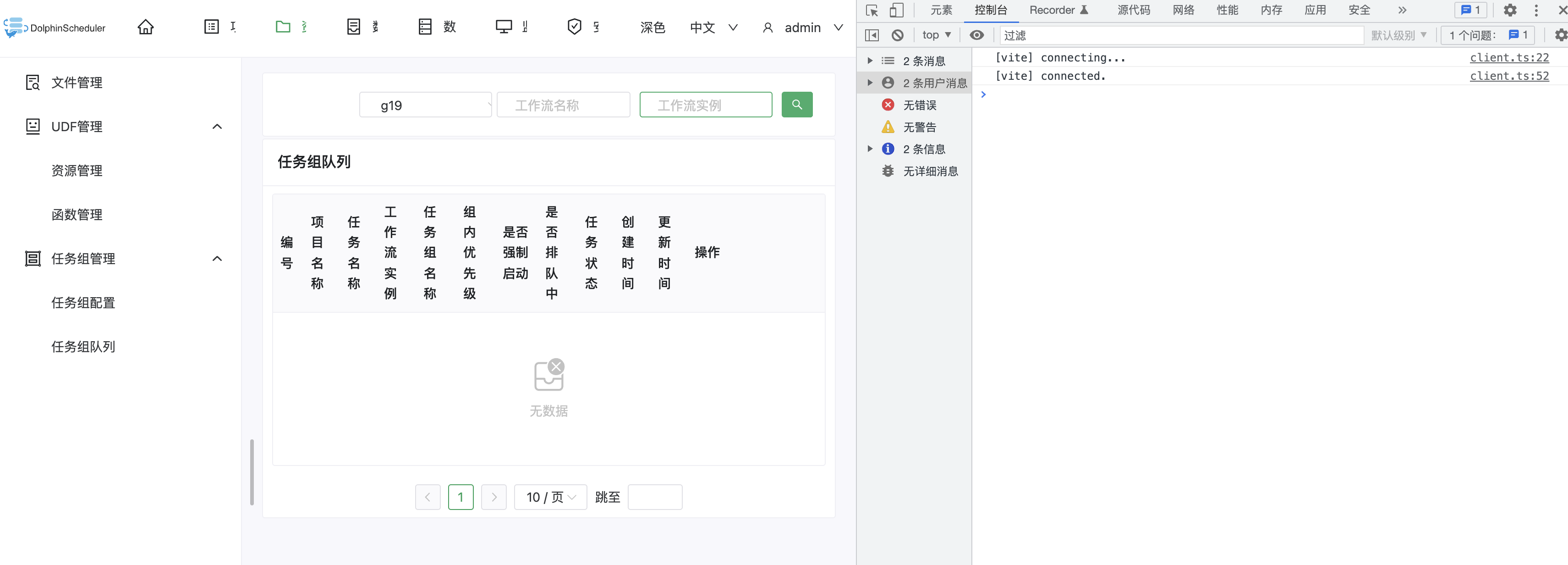Switch to the 源代码 DevTools tab
1568x565 pixels.
coord(1134,11)
